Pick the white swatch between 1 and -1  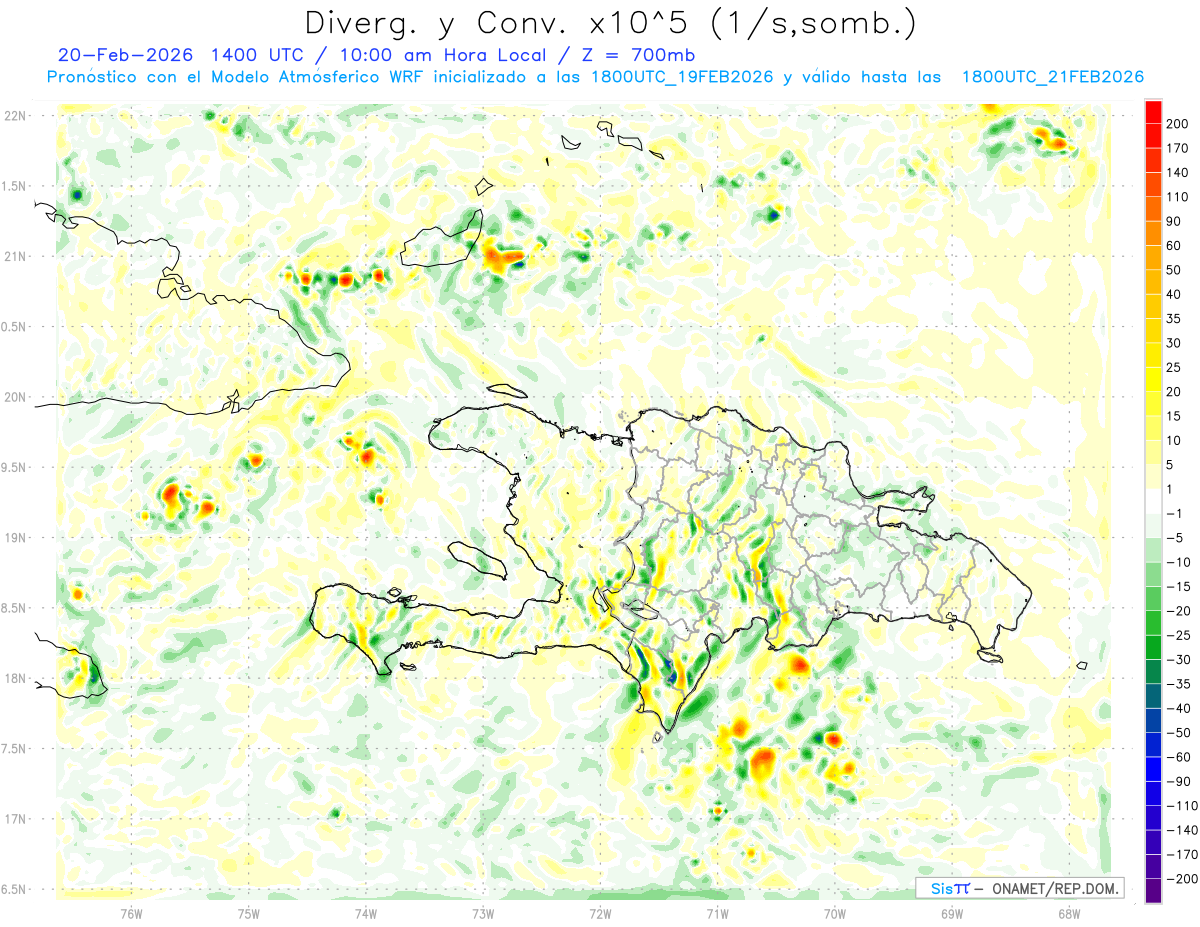tap(1153, 501)
